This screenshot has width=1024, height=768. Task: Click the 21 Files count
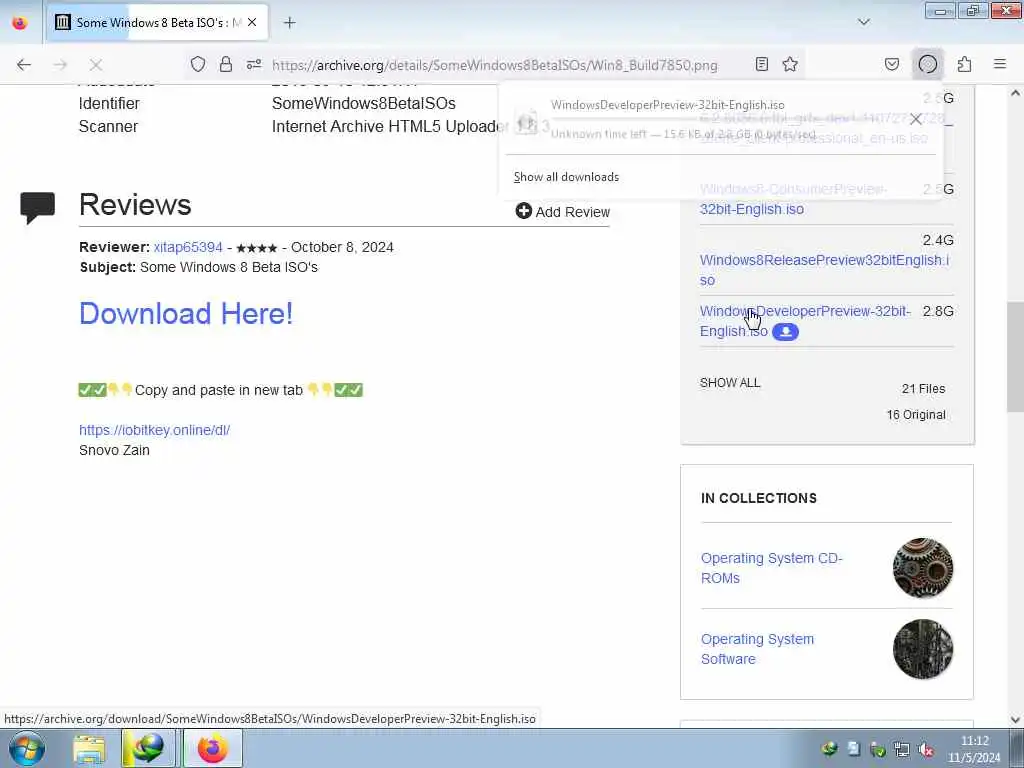[923, 389]
